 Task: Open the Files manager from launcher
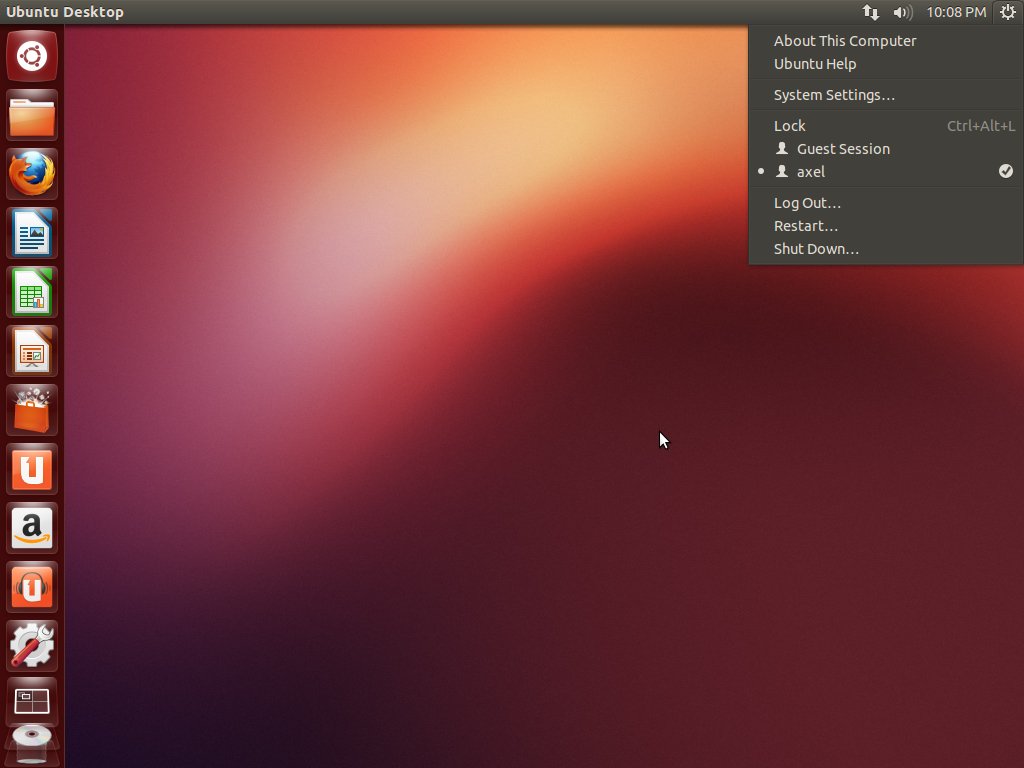32,116
